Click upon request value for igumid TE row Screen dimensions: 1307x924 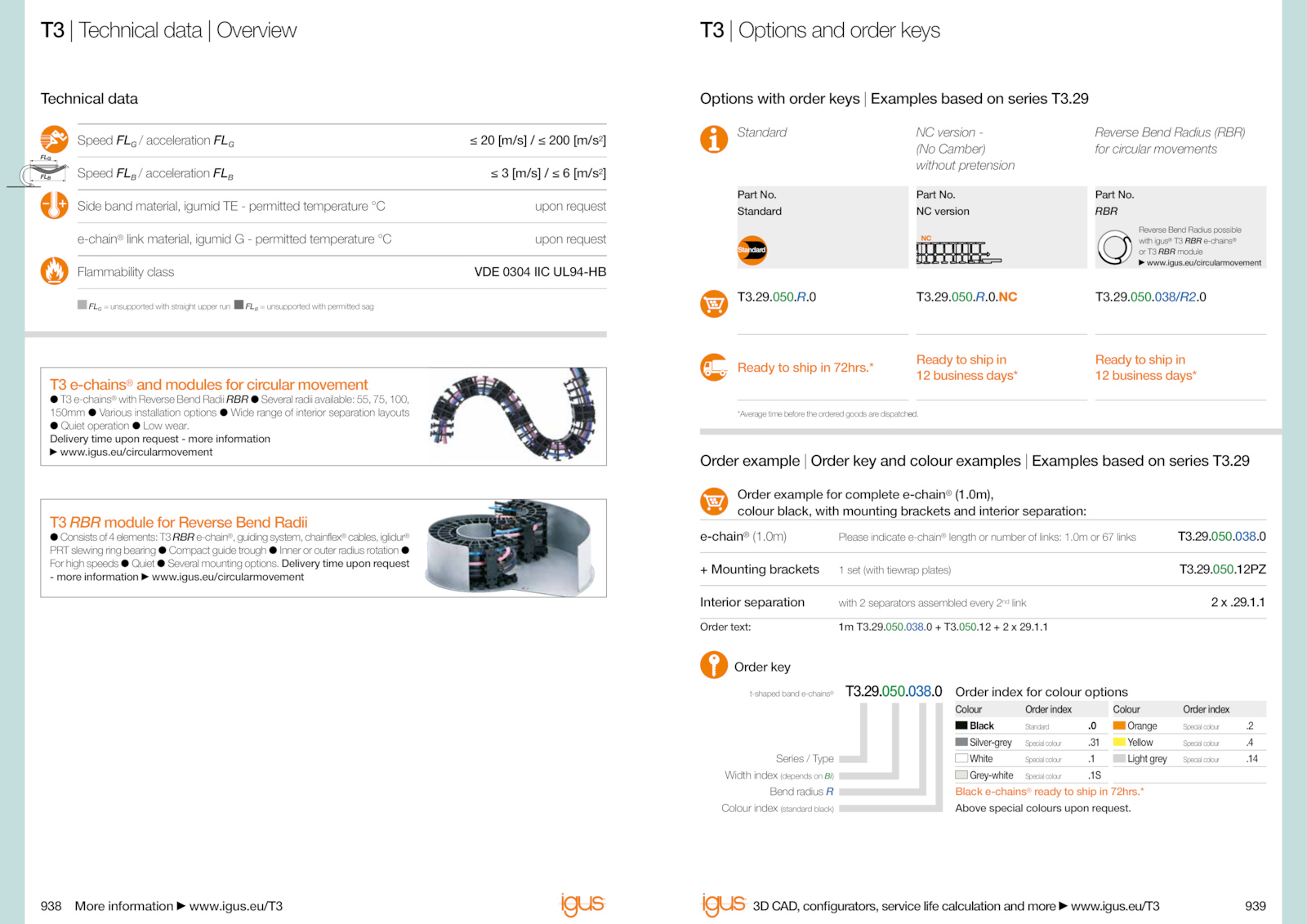point(570,207)
